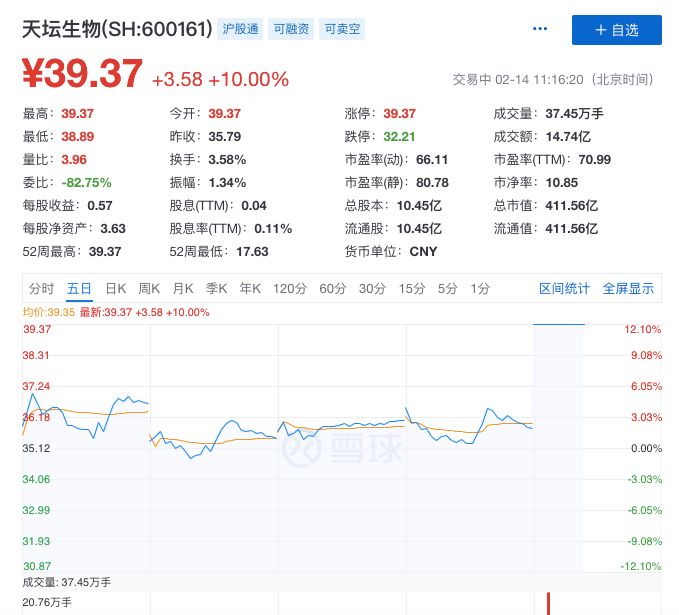The image size is (679, 615).
Task: Click 量比 value 3.96
Action: [x=74, y=160]
